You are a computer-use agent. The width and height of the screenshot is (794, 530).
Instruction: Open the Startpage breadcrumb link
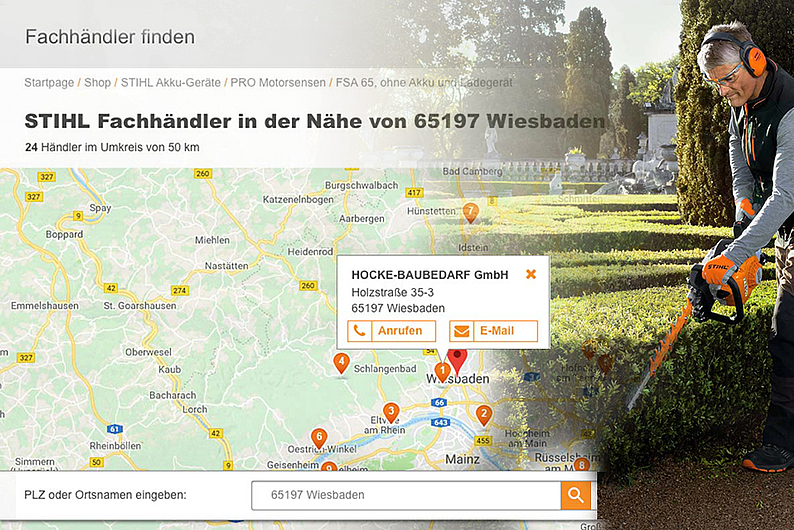(49, 83)
